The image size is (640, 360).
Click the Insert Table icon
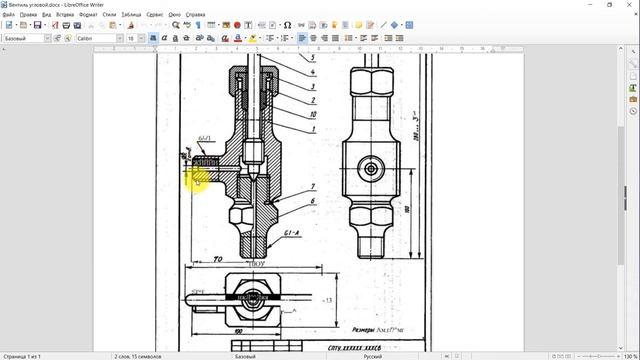(211, 25)
